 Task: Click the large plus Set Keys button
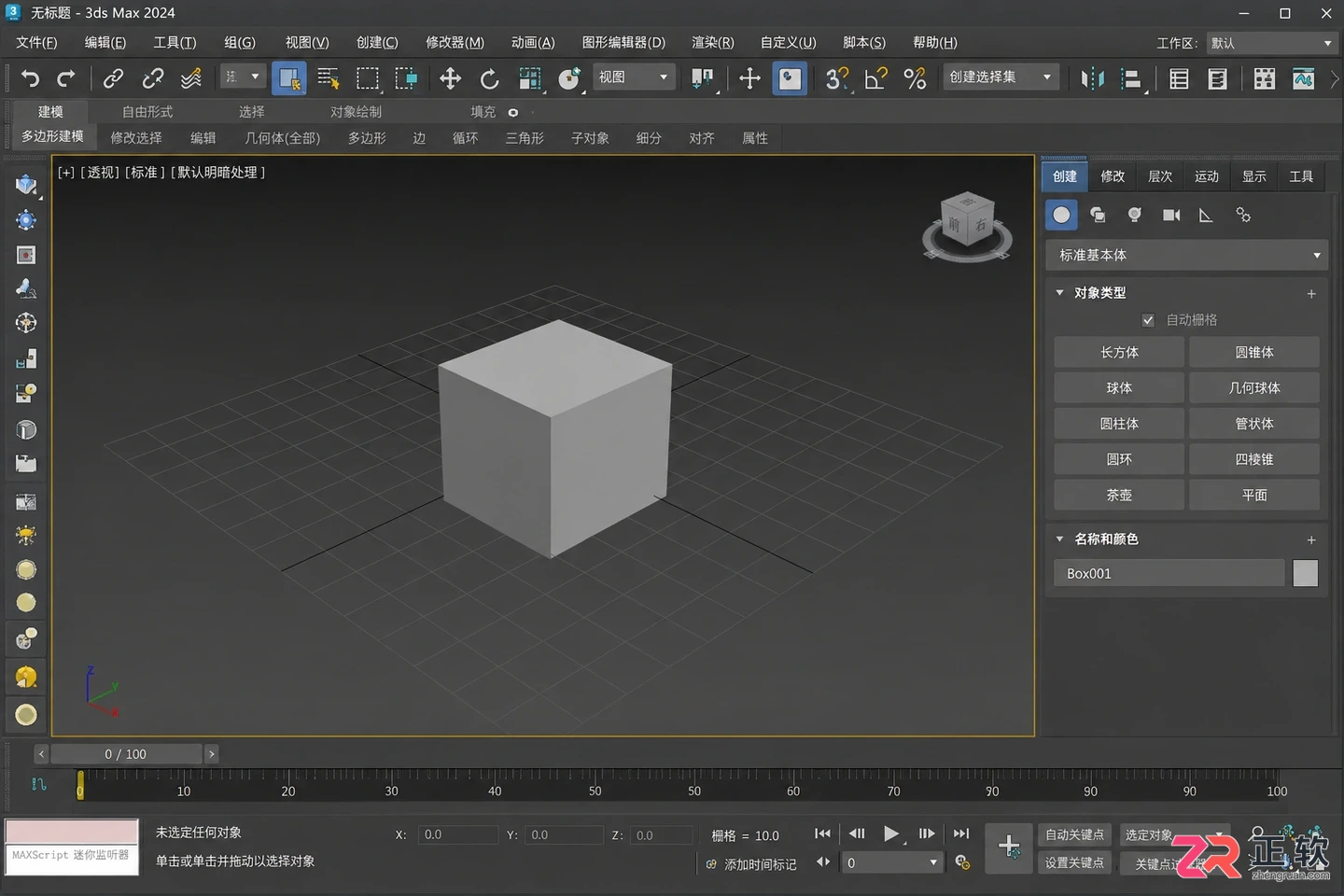click(1009, 847)
